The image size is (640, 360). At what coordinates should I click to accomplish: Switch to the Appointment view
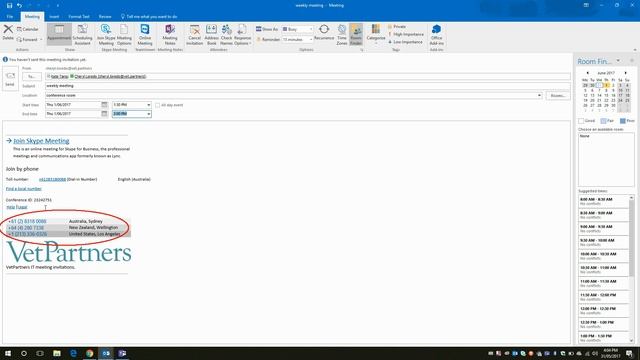[x=59, y=34]
